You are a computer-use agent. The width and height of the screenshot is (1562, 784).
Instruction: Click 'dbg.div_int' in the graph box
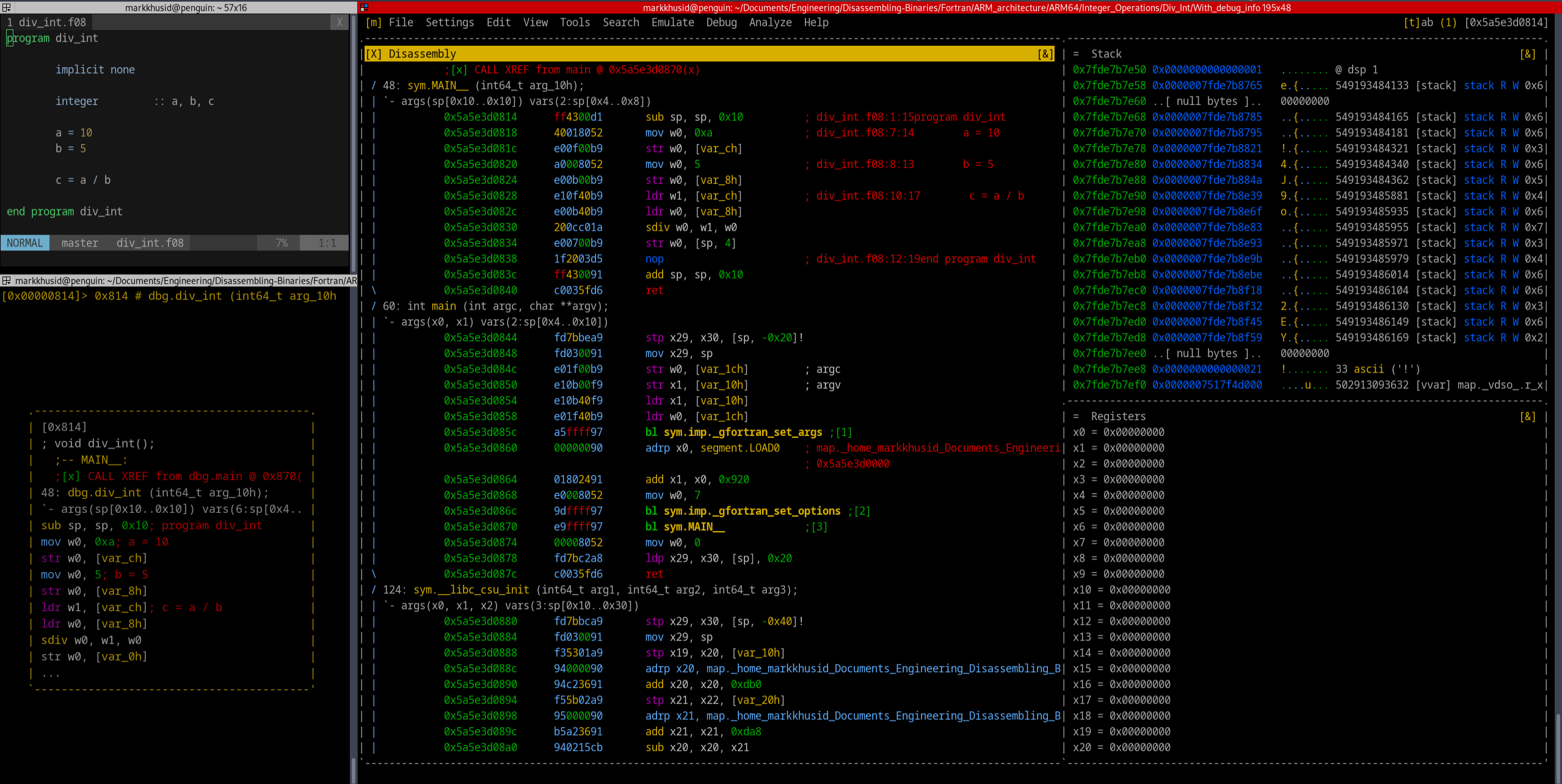point(104,493)
